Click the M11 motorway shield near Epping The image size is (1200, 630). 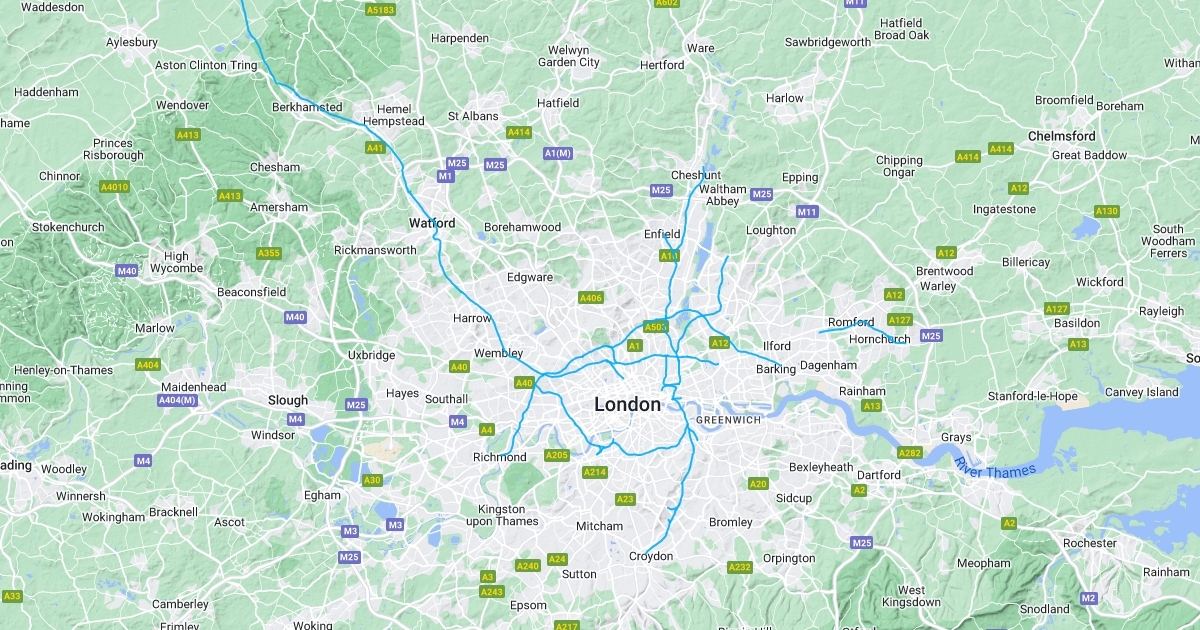coord(807,212)
